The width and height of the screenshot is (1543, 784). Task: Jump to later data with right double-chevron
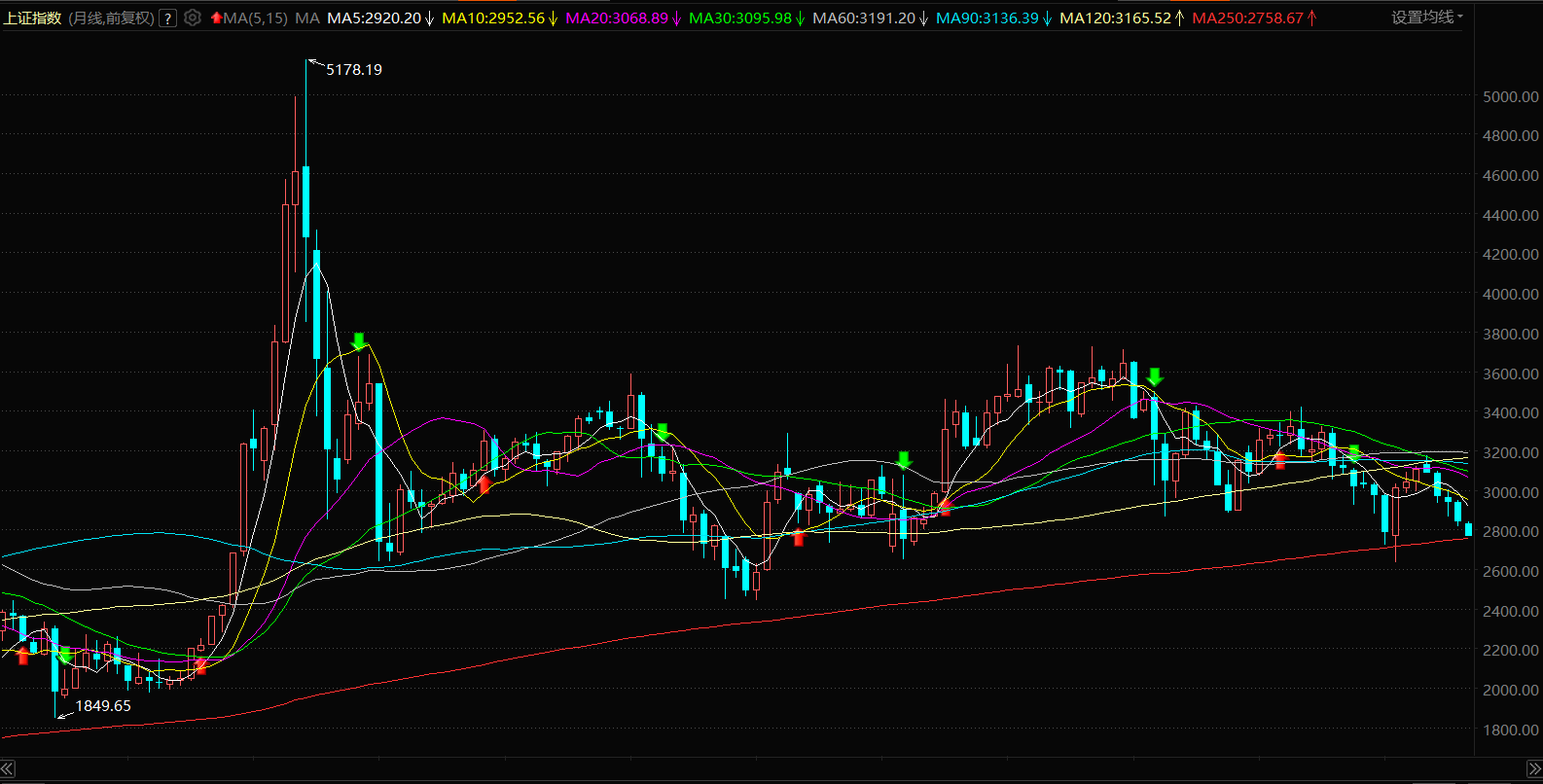[x=1534, y=768]
